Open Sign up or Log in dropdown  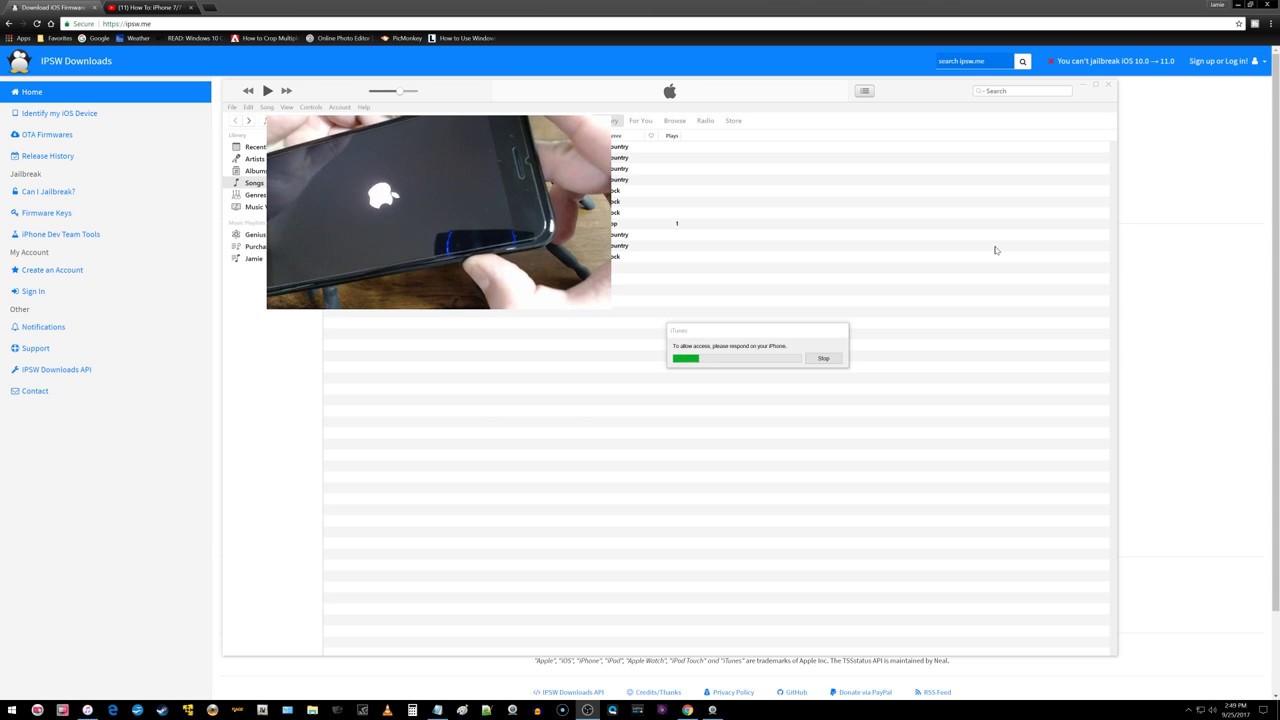coord(1227,61)
